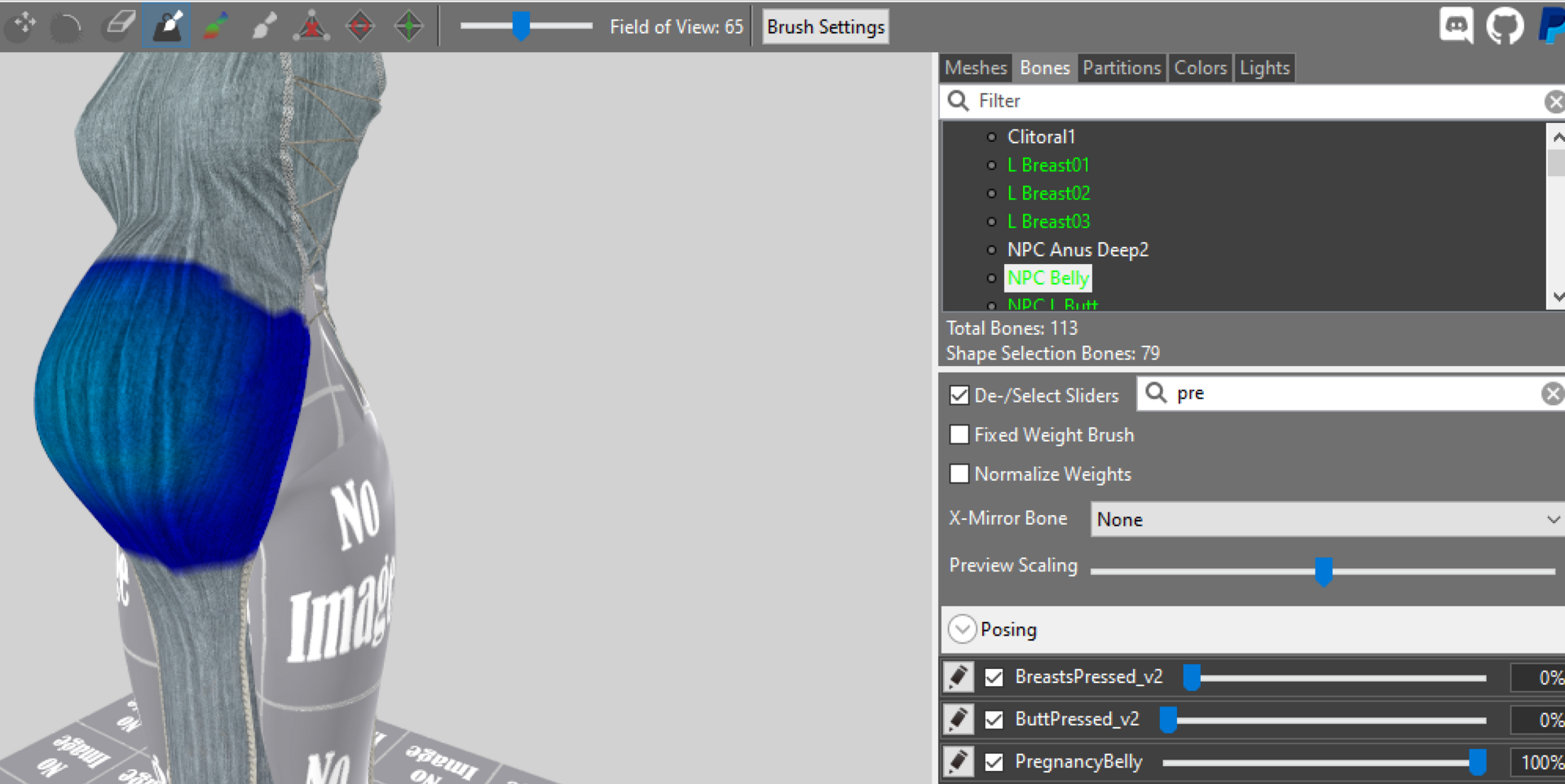This screenshot has width=1565, height=784.
Task: Open Brush Settings
Action: coord(825,27)
